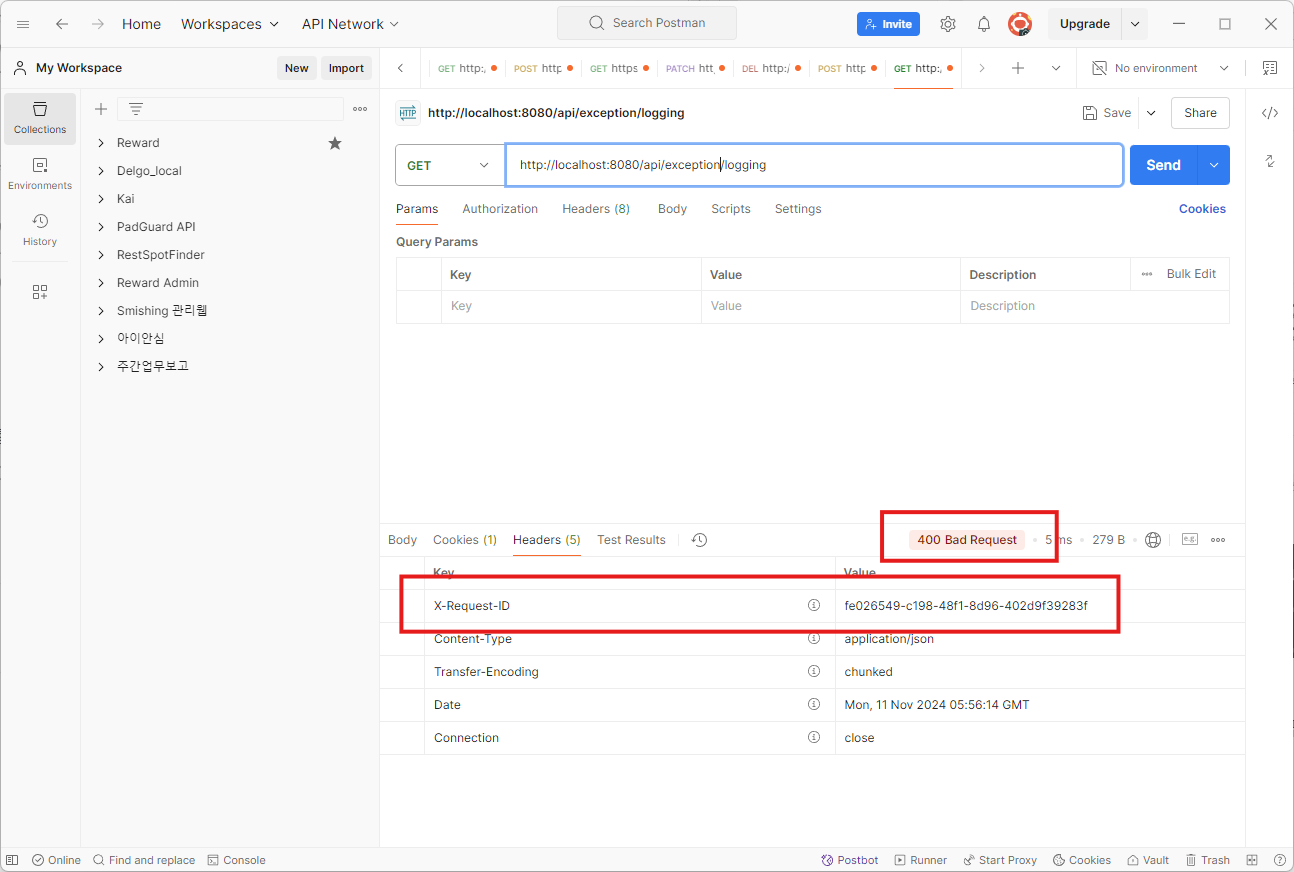Open the Kai collection row
This screenshot has width=1294, height=872.
(230, 199)
